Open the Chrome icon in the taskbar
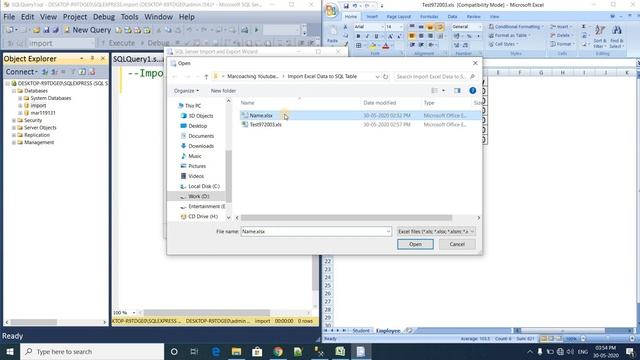The width and height of the screenshot is (640, 360). click(x=278, y=351)
